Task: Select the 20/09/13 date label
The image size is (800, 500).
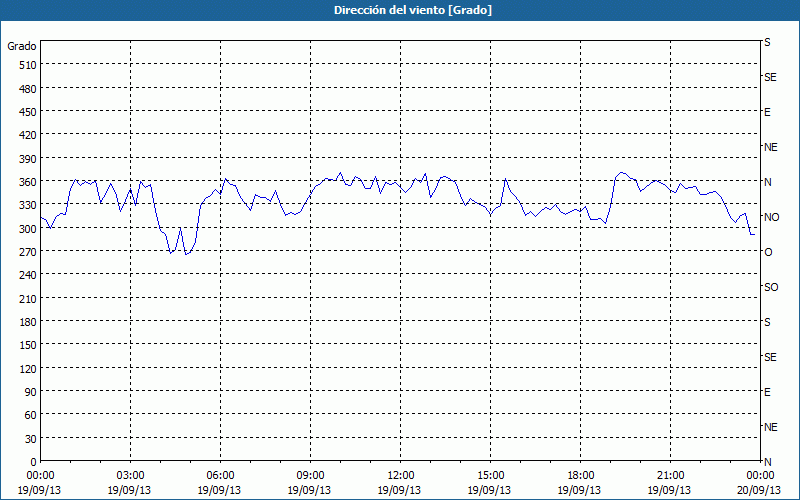Action: point(760,490)
